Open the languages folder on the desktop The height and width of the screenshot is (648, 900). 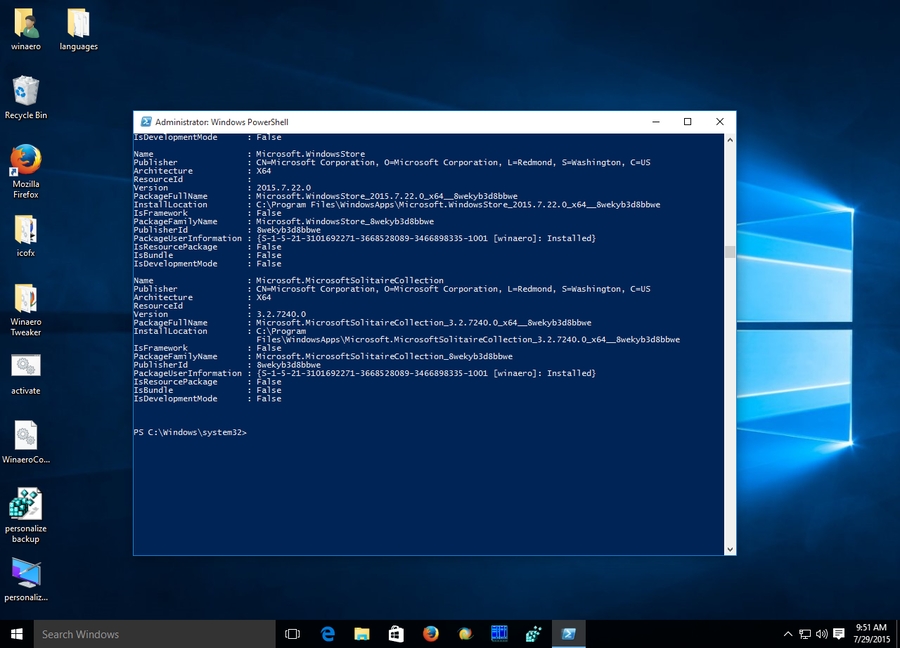coord(78,22)
